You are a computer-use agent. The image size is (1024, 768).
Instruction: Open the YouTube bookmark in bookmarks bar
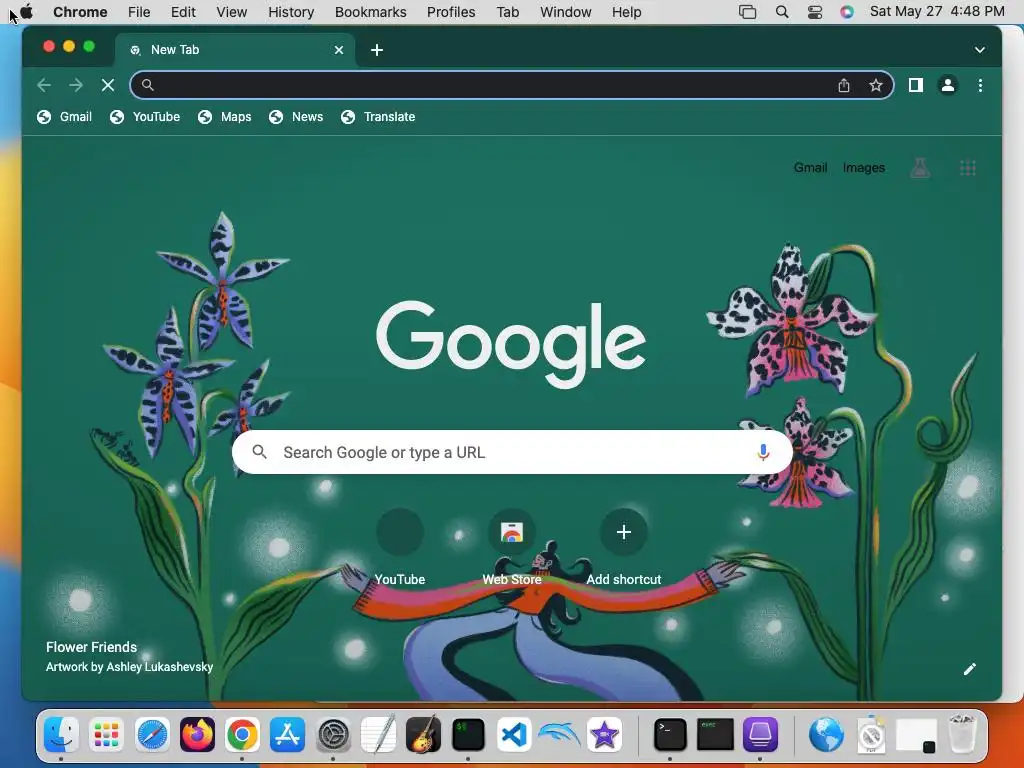click(145, 117)
